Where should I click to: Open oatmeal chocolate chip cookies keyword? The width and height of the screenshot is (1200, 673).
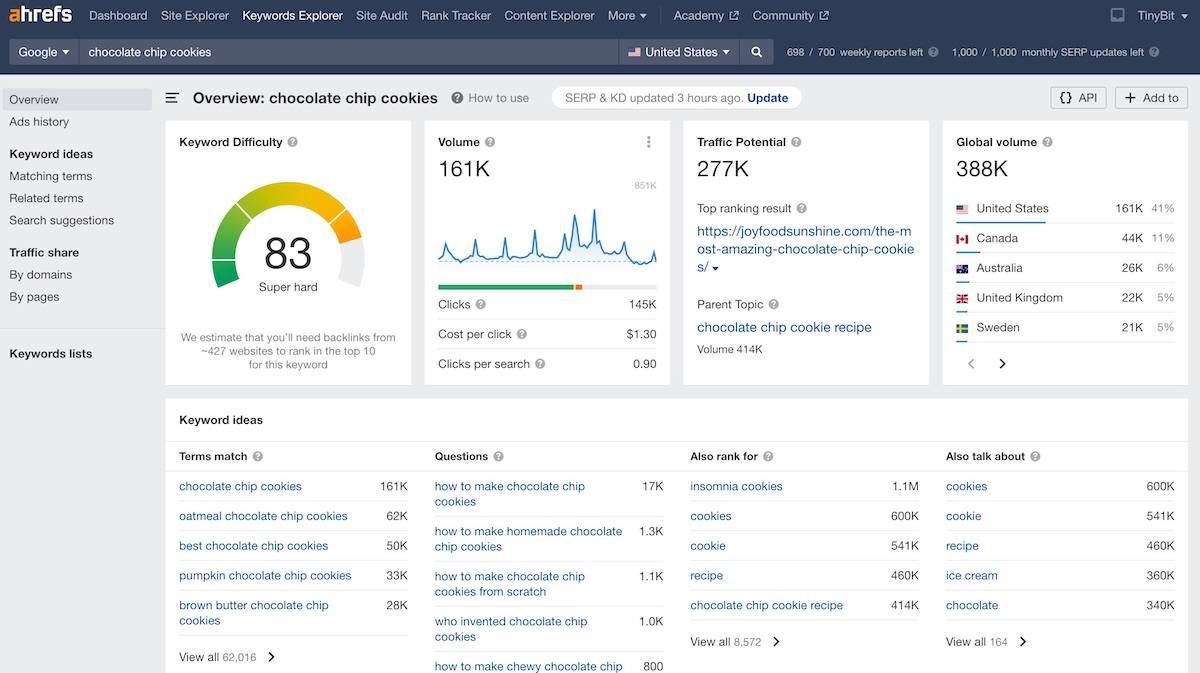pos(263,516)
